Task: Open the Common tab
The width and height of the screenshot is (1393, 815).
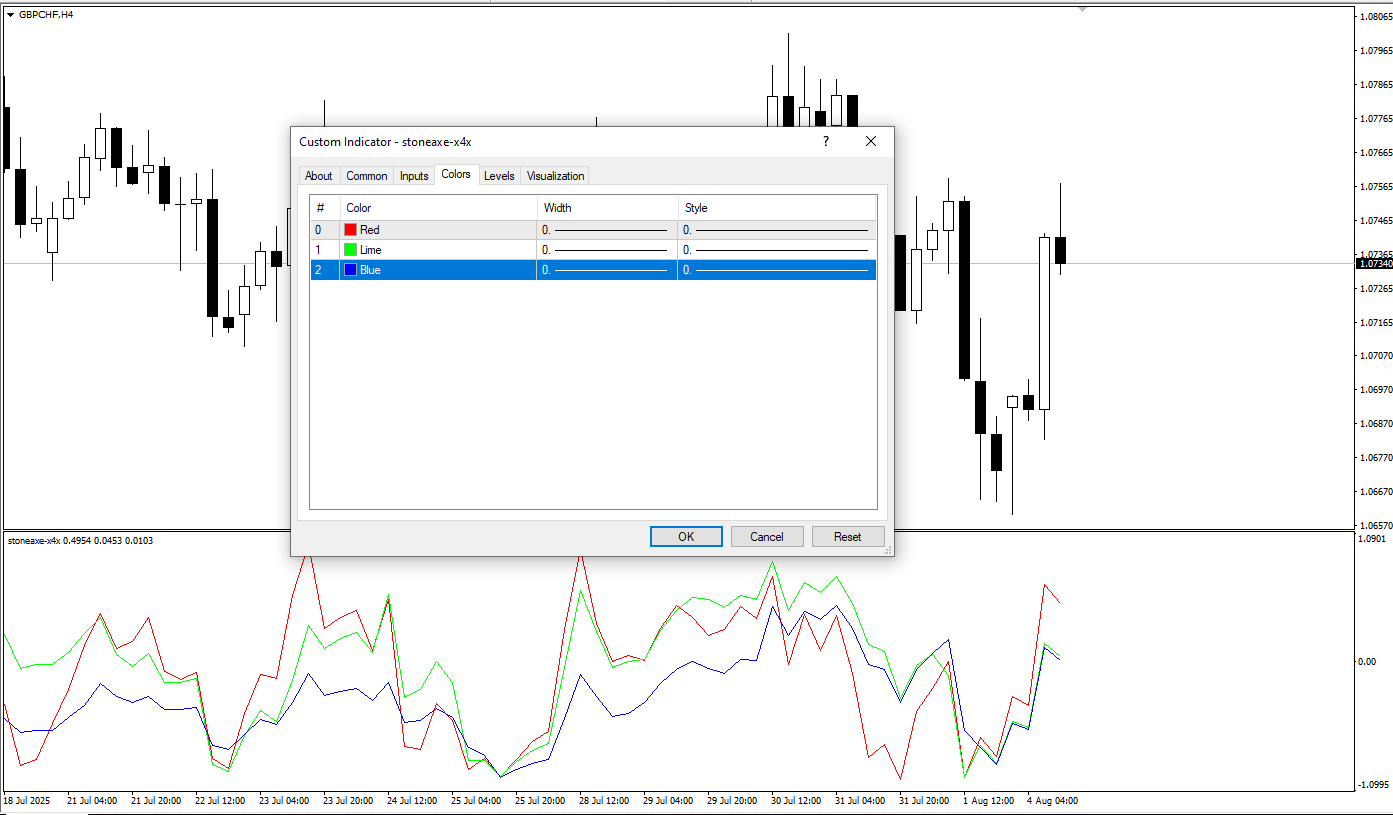Action: coord(366,176)
